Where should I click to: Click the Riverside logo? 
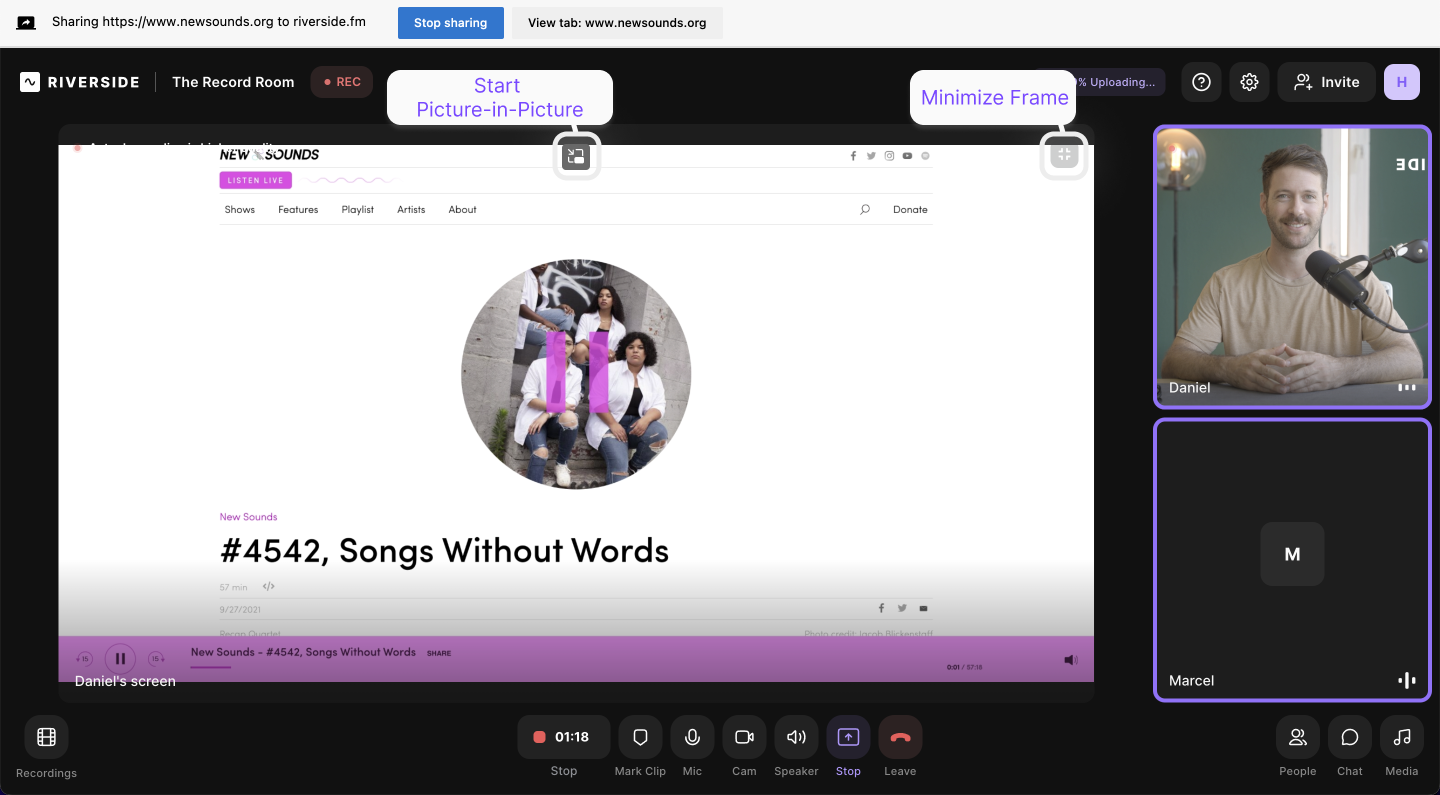(79, 82)
